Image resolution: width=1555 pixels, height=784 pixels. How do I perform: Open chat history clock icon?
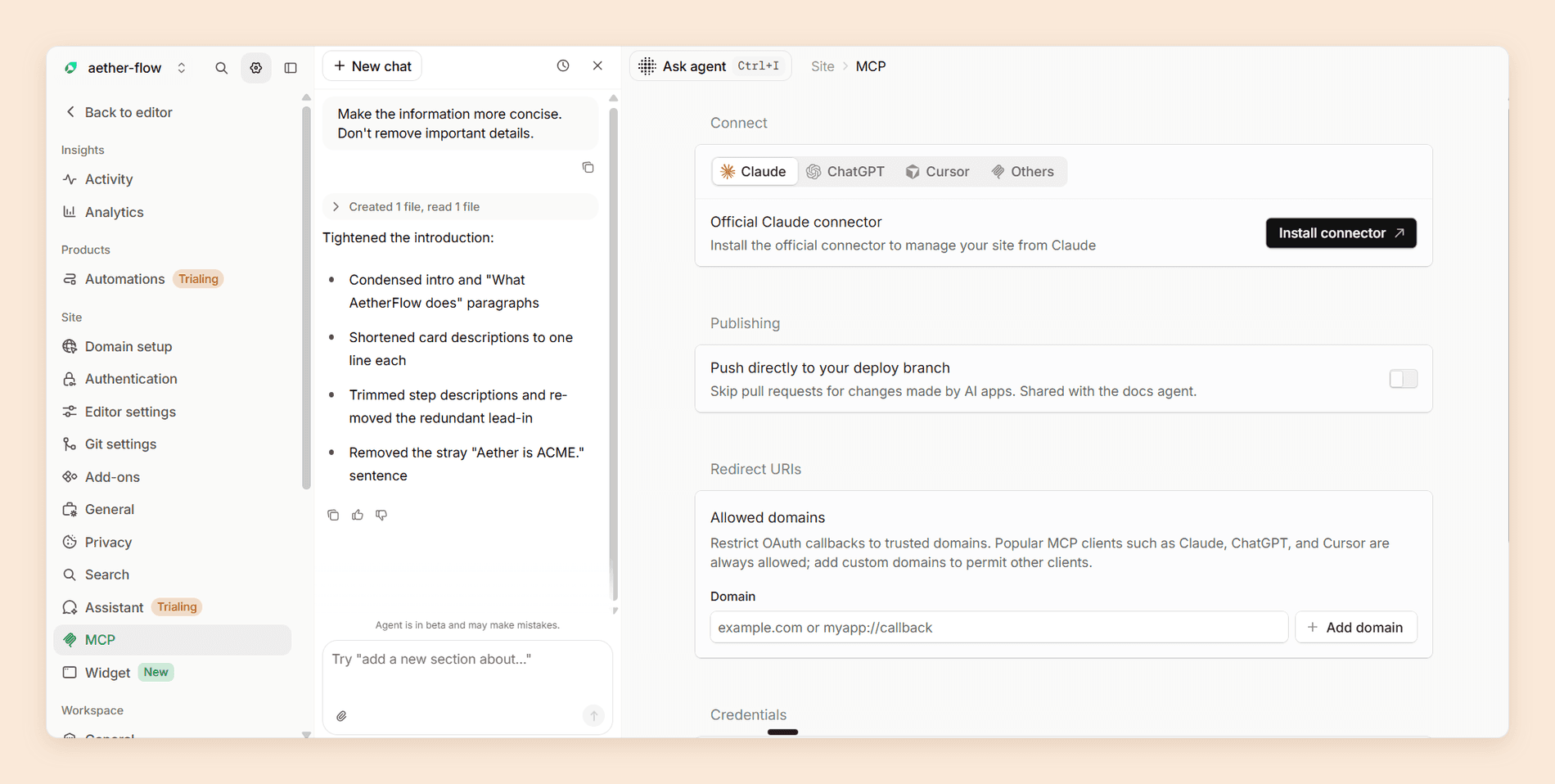(x=563, y=66)
